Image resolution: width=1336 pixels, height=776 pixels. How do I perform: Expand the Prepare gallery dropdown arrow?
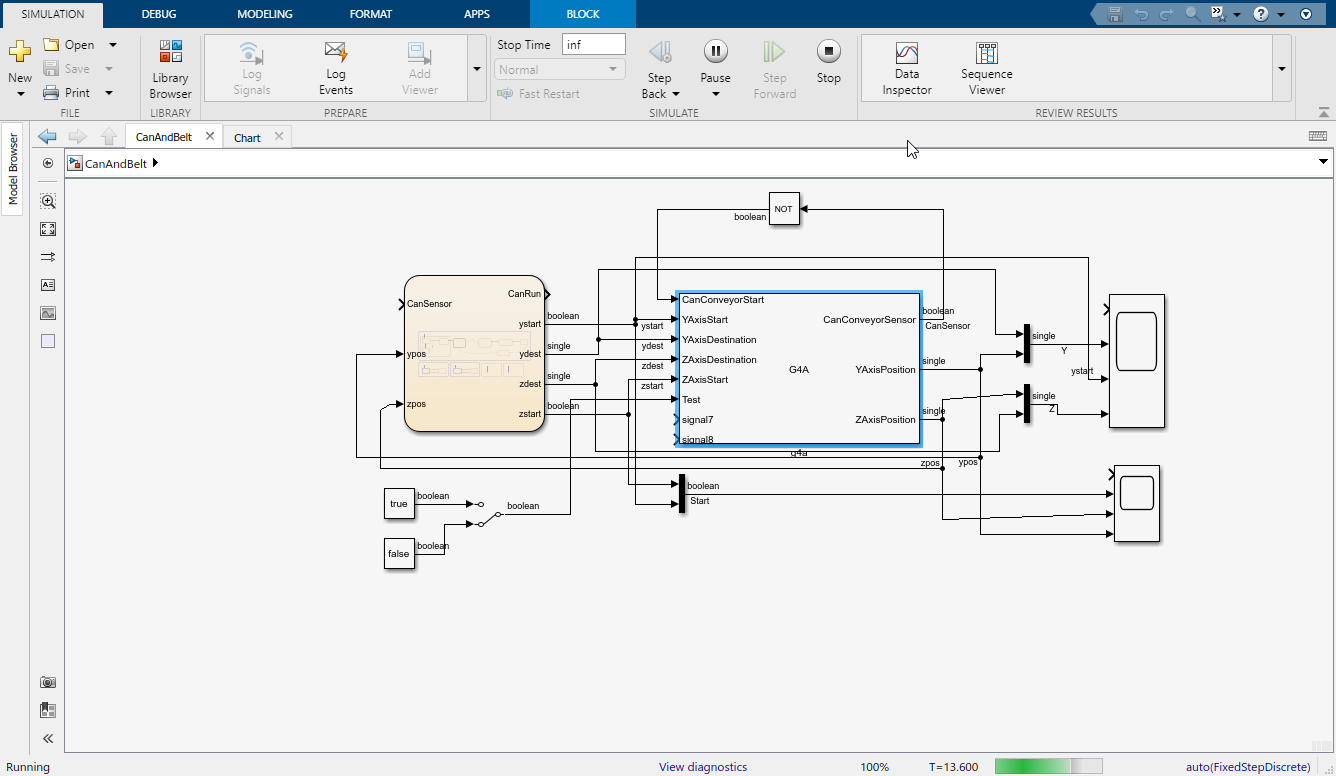coord(476,68)
